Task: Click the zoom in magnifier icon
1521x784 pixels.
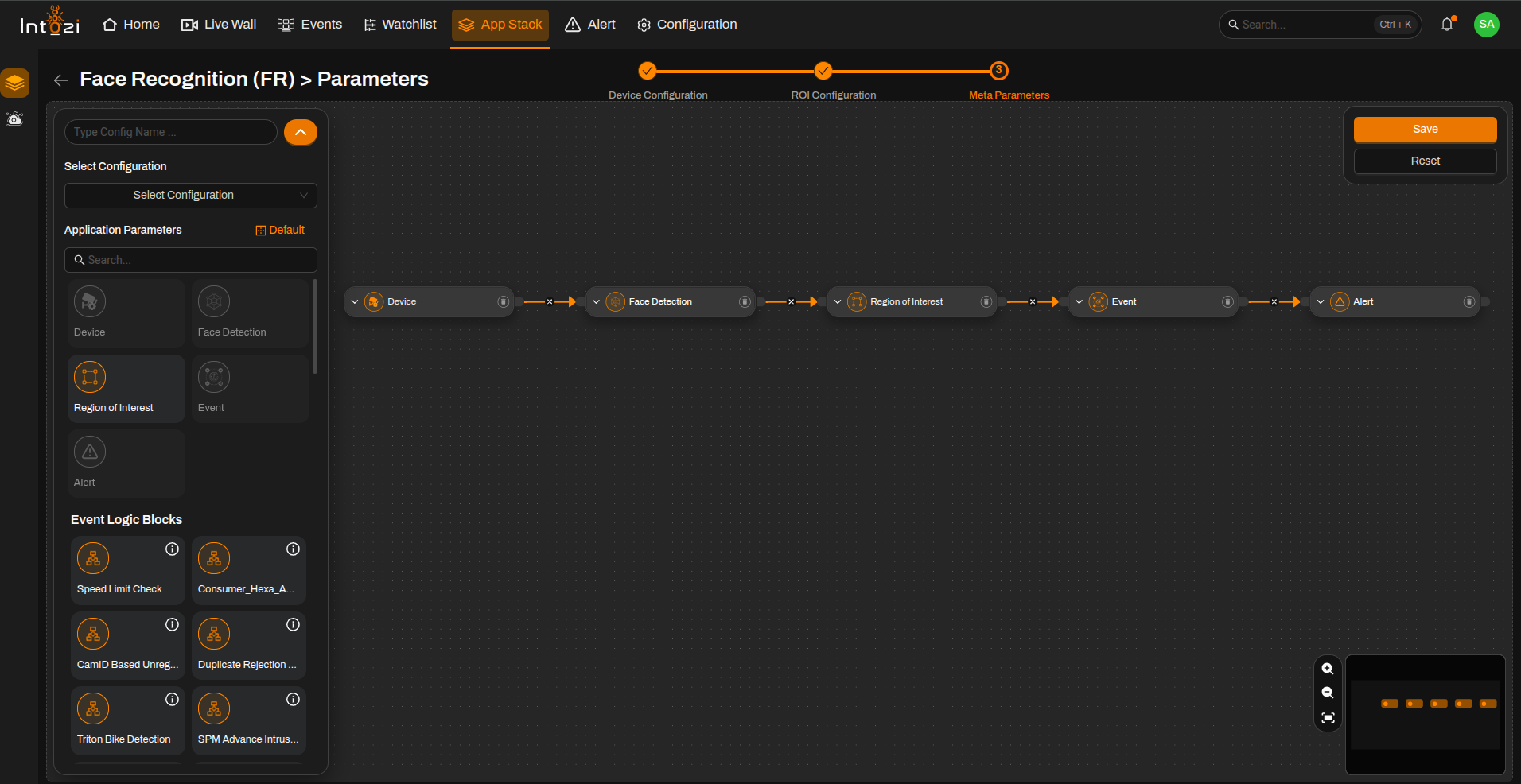Action: click(x=1327, y=669)
